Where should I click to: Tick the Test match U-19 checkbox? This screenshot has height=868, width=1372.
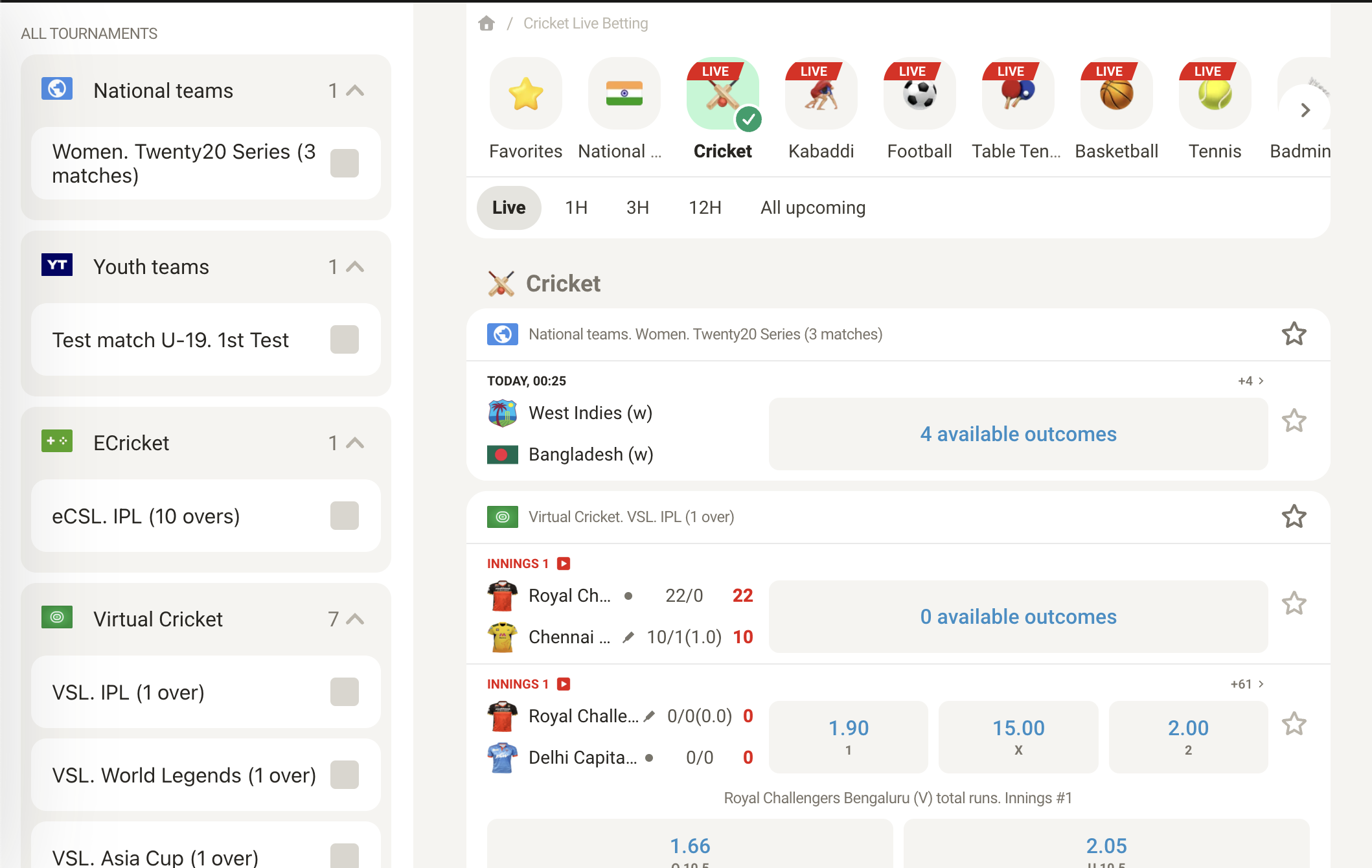(344, 339)
